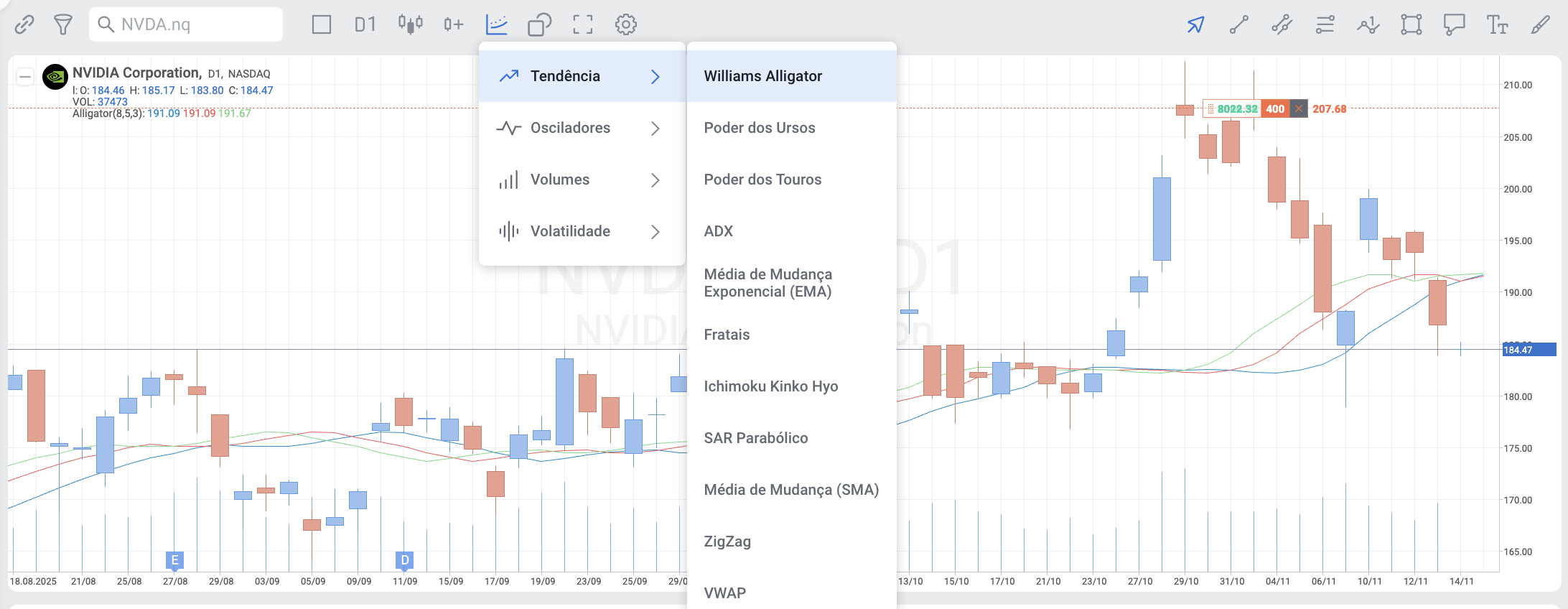Click the add order candle-plus icon
Image resolution: width=1568 pixels, height=609 pixels.
coord(453,24)
